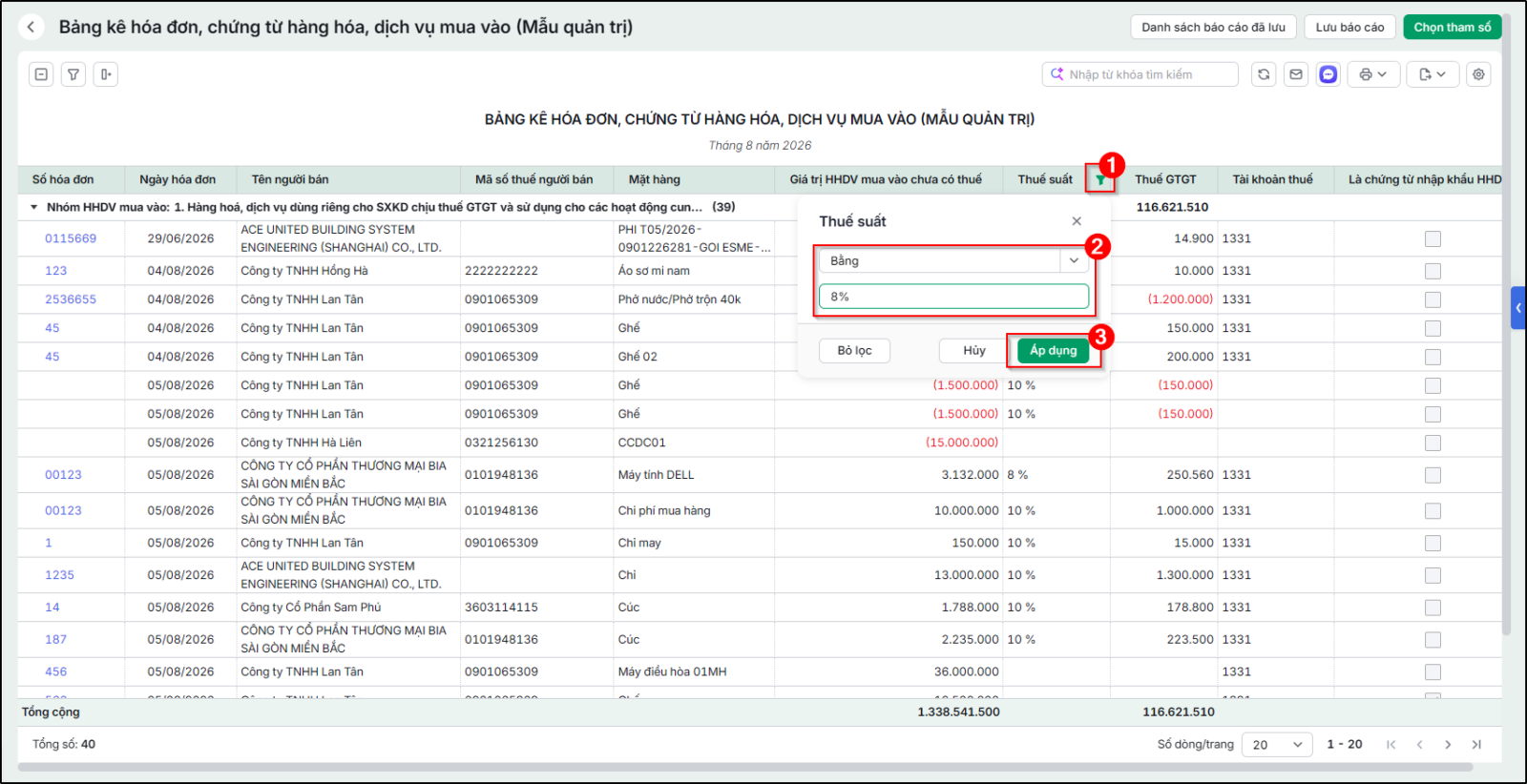Viewport: 1527px width, 784px height.
Task: Go back using the header arrow
Action: (31, 27)
